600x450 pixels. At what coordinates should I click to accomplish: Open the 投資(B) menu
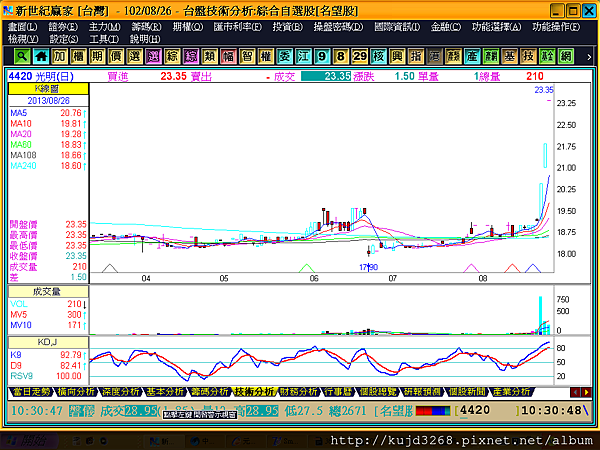pyautogui.click(x=288, y=27)
